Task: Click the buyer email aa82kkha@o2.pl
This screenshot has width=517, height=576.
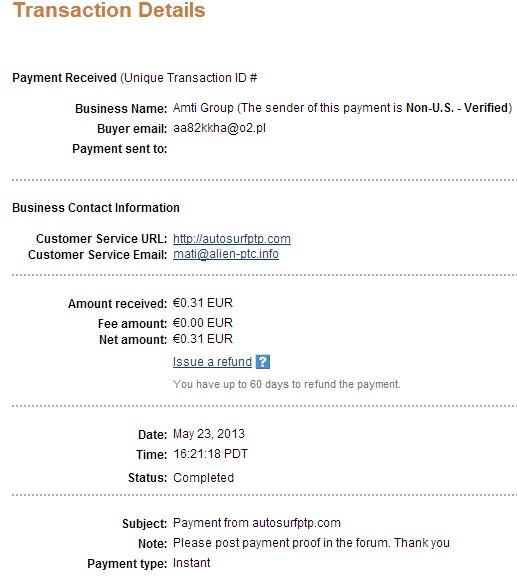Action: coord(219,128)
